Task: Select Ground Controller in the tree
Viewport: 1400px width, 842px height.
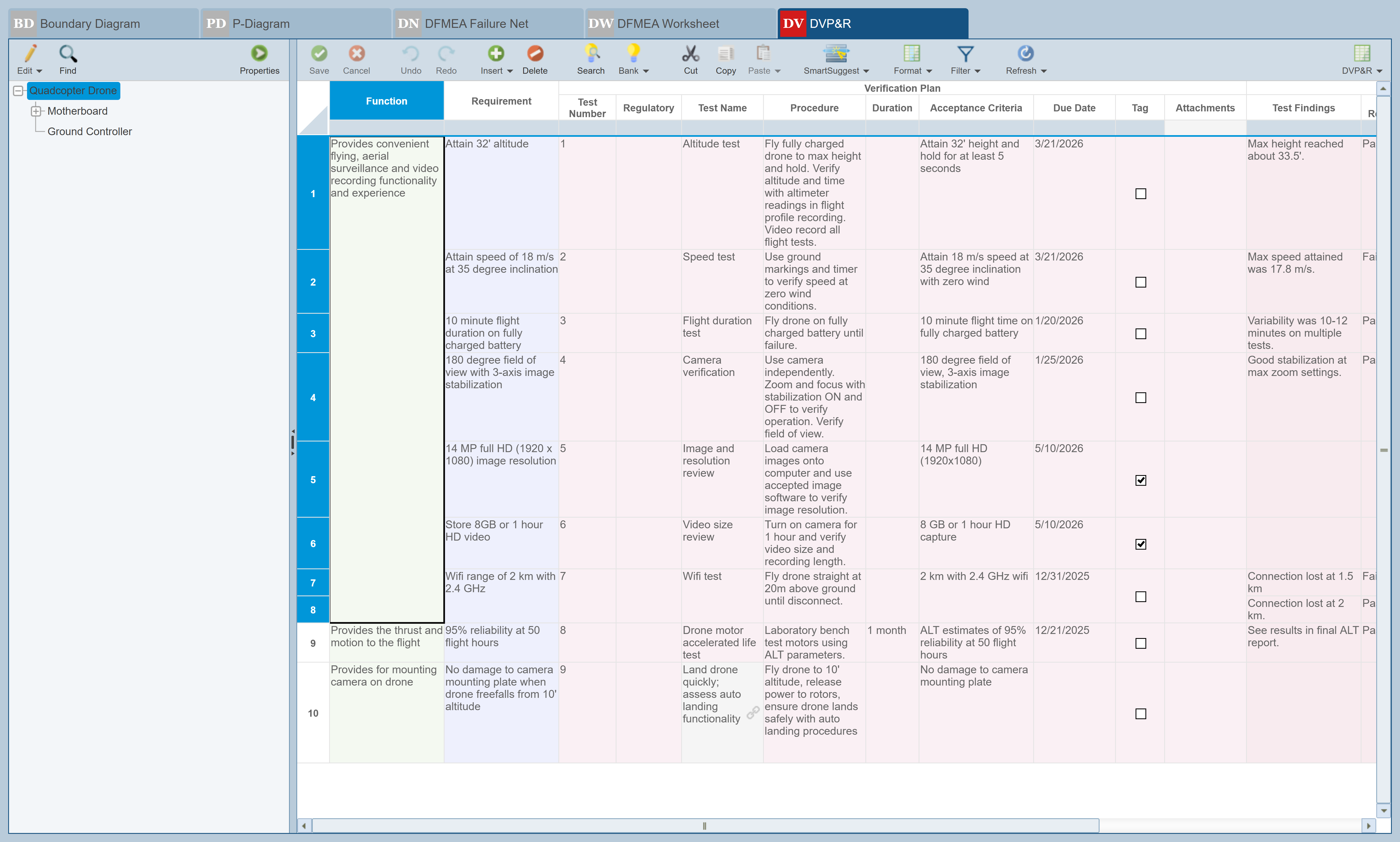Action: tap(90, 132)
